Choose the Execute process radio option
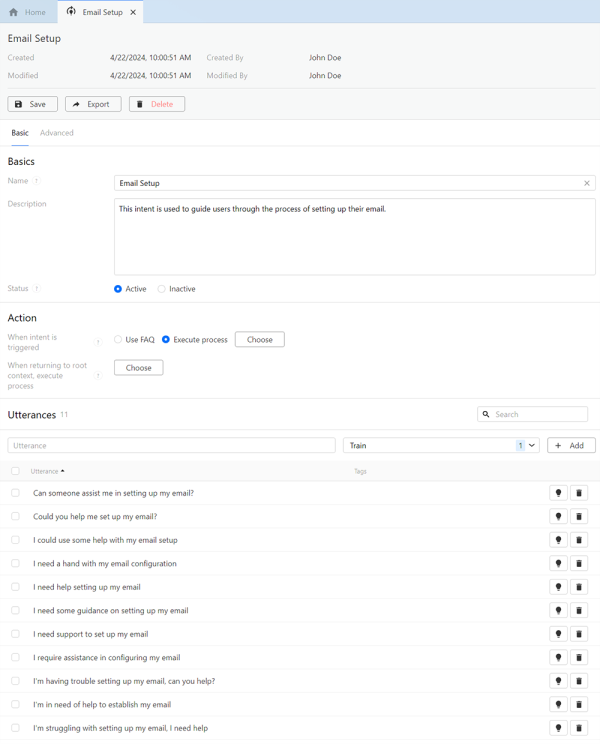The width and height of the screenshot is (600, 744). [x=166, y=339]
